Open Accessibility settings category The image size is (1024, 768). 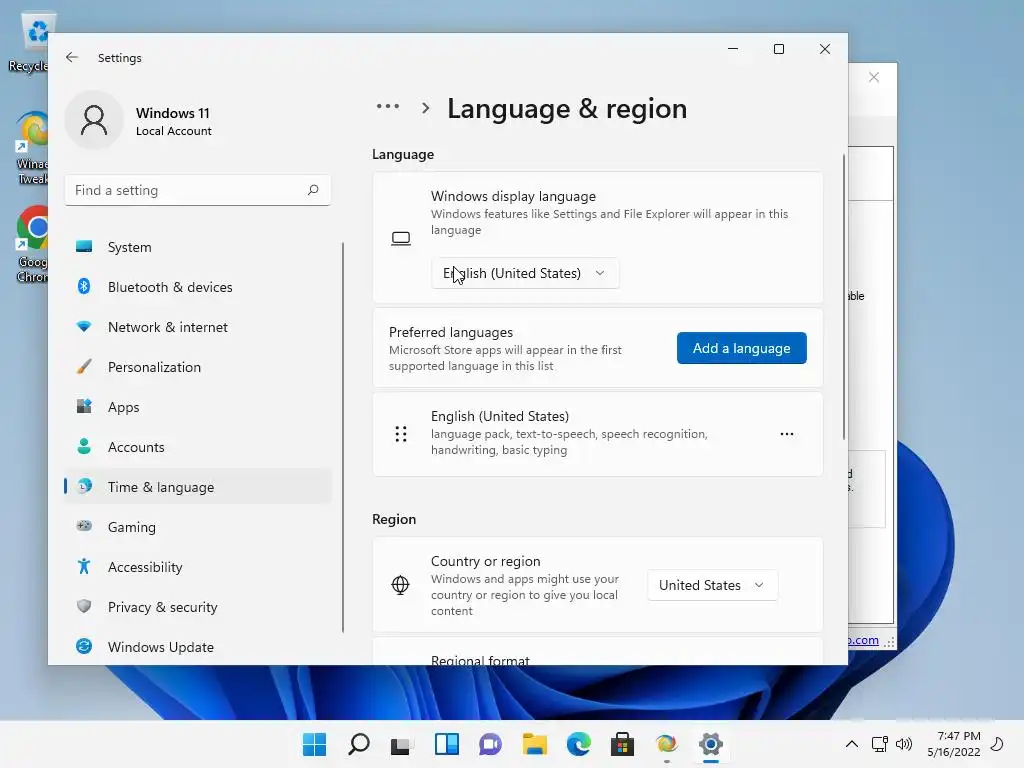[198, 567]
